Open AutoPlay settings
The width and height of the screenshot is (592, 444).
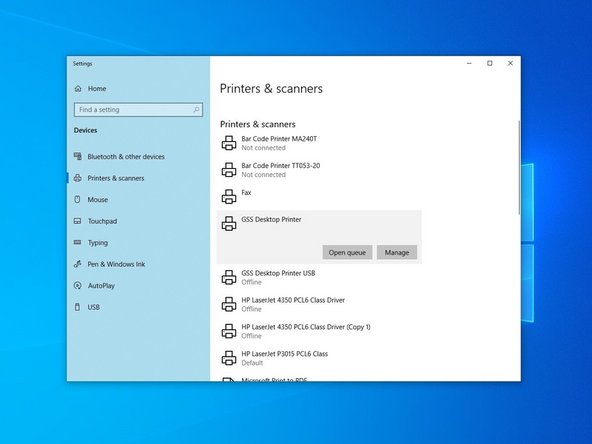(x=101, y=286)
